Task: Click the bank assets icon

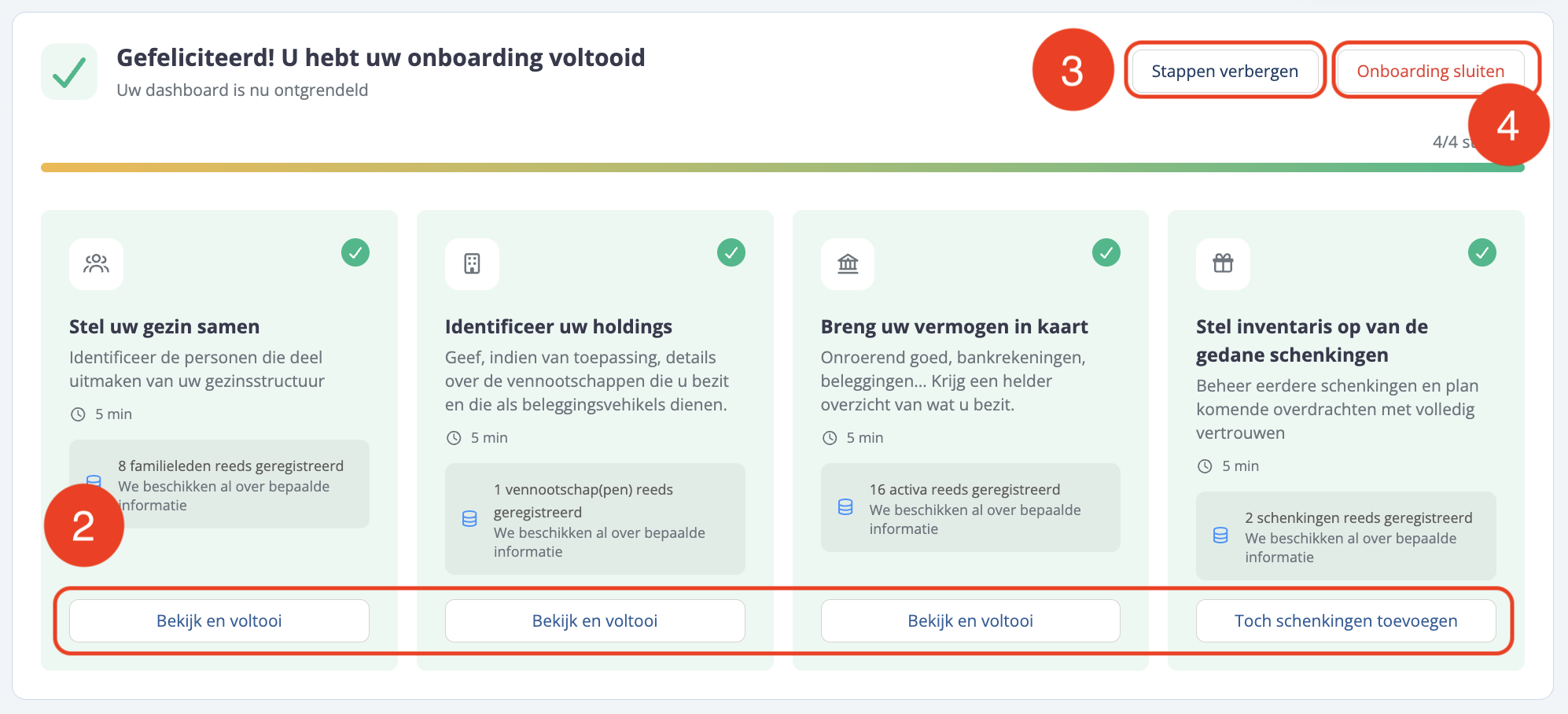Action: [x=848, y=263]
